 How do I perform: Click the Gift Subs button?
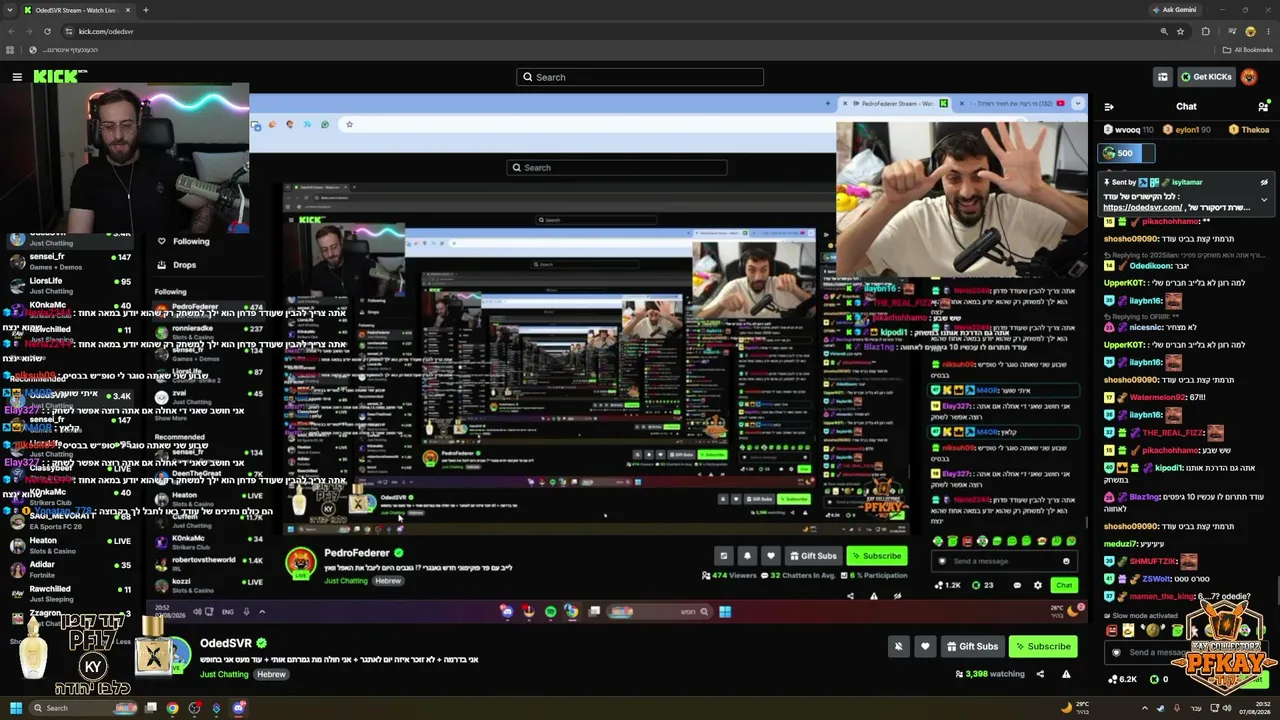coord(972,646)
